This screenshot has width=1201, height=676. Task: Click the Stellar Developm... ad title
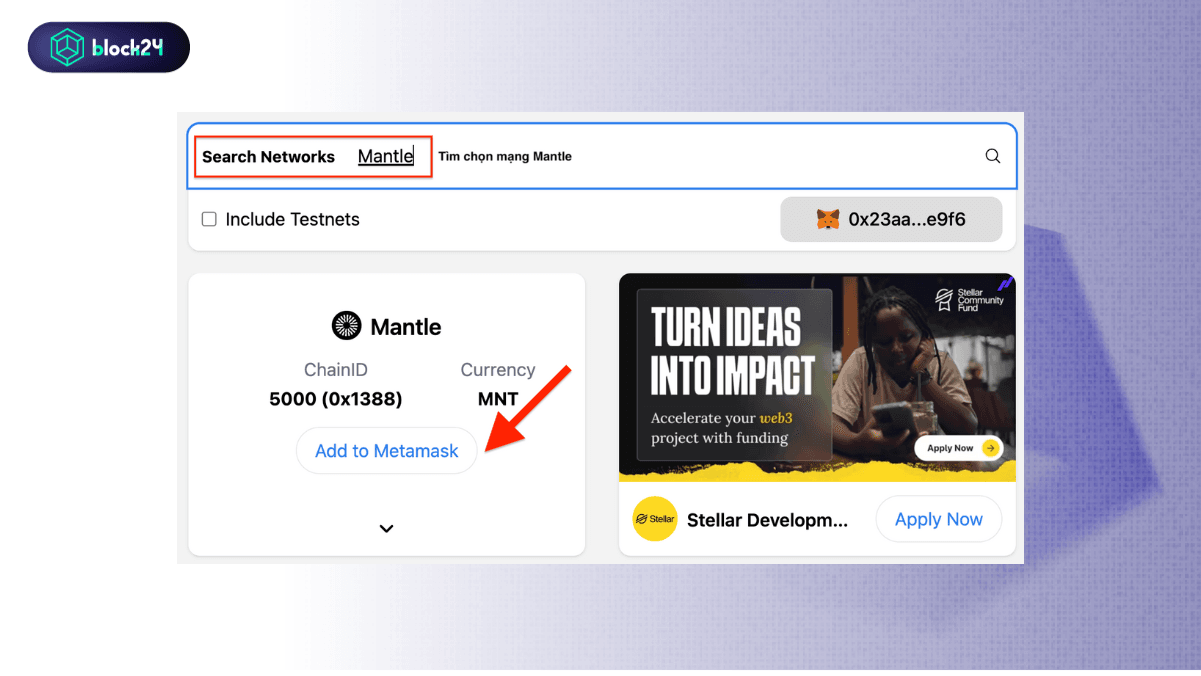[x=767, y=520]
